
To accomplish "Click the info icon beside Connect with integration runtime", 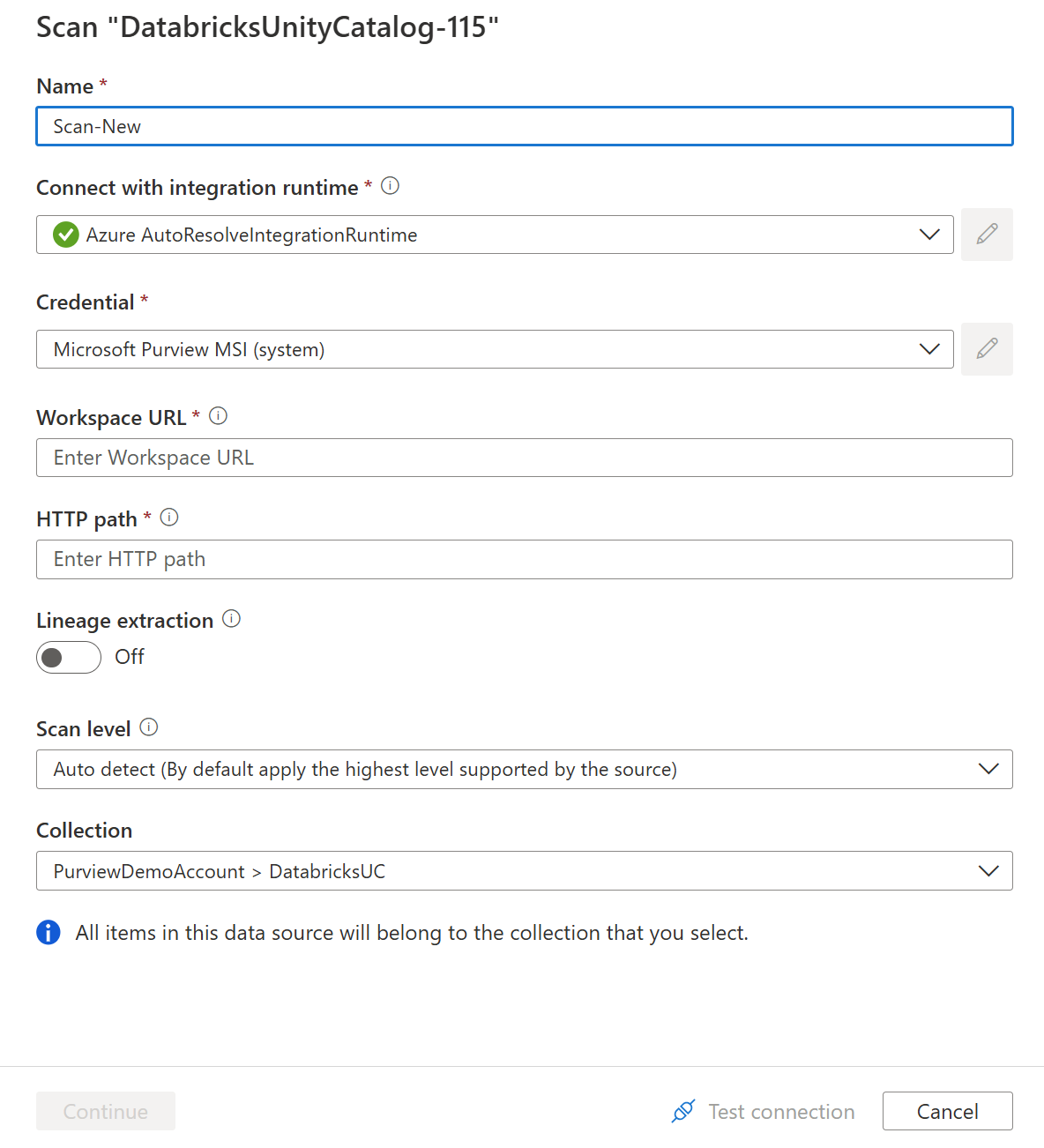I will click(389, 186).
